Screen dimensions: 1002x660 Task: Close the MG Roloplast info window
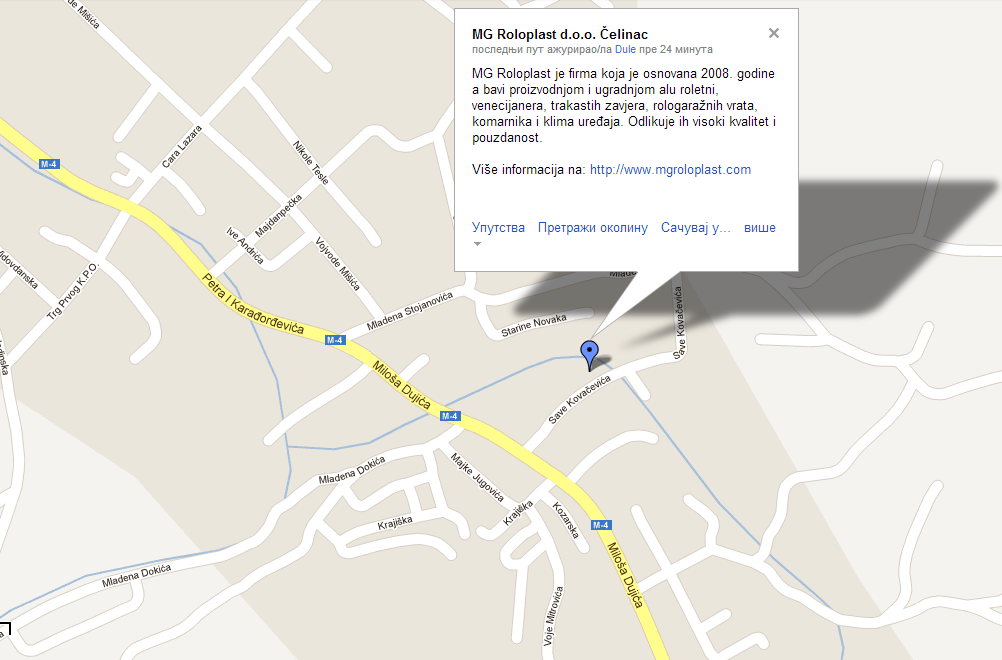(773, 33)
